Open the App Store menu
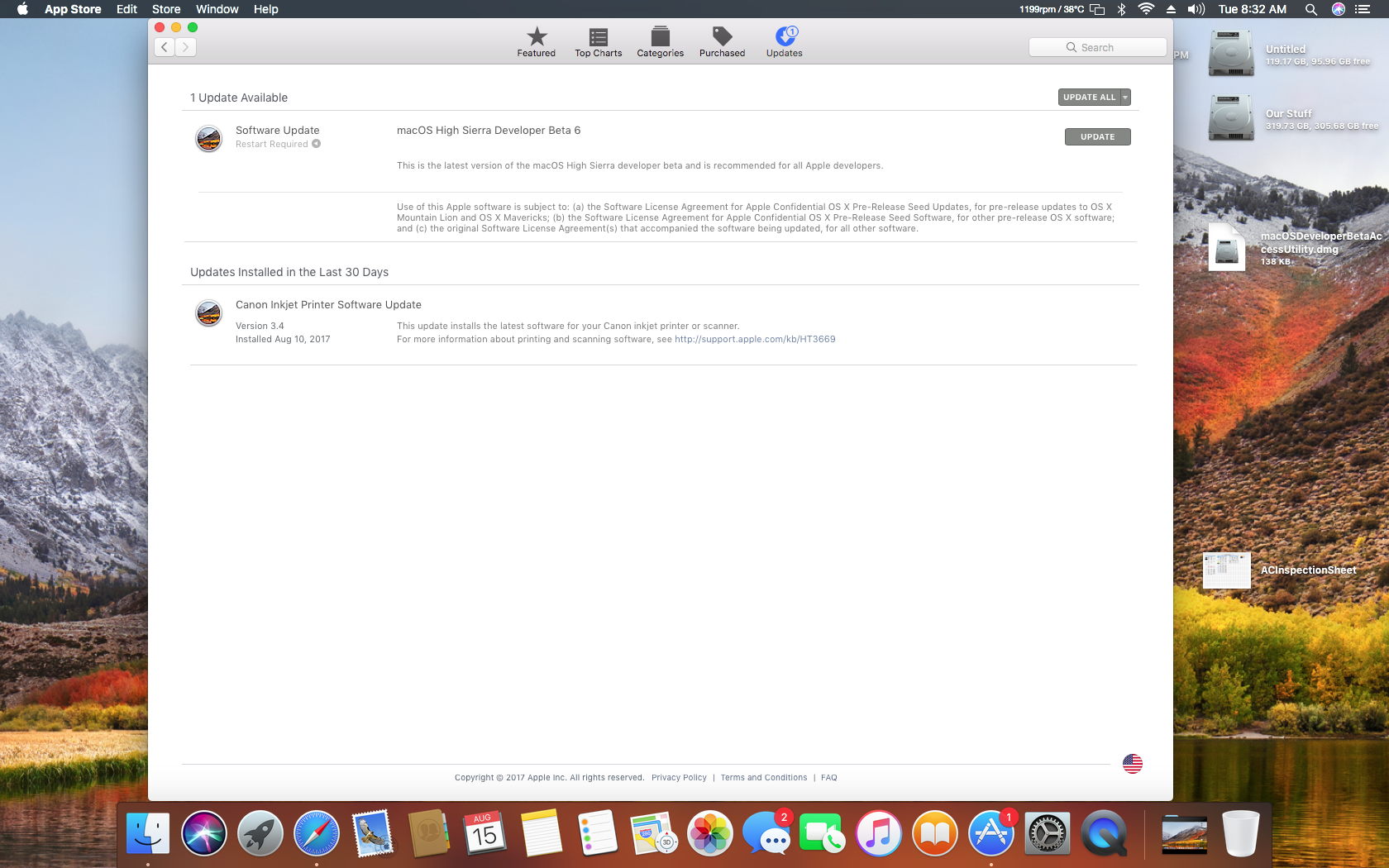The image size is (1389, 868). (x=73, y=9)
